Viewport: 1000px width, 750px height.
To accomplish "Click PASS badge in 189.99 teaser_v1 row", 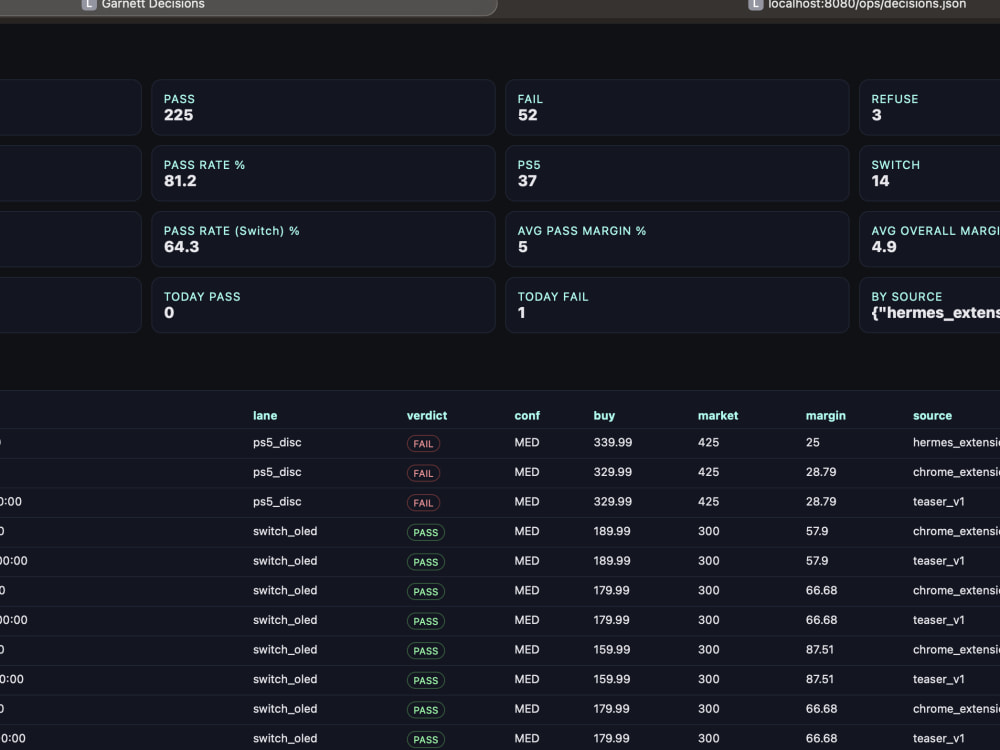I will 425,562.
